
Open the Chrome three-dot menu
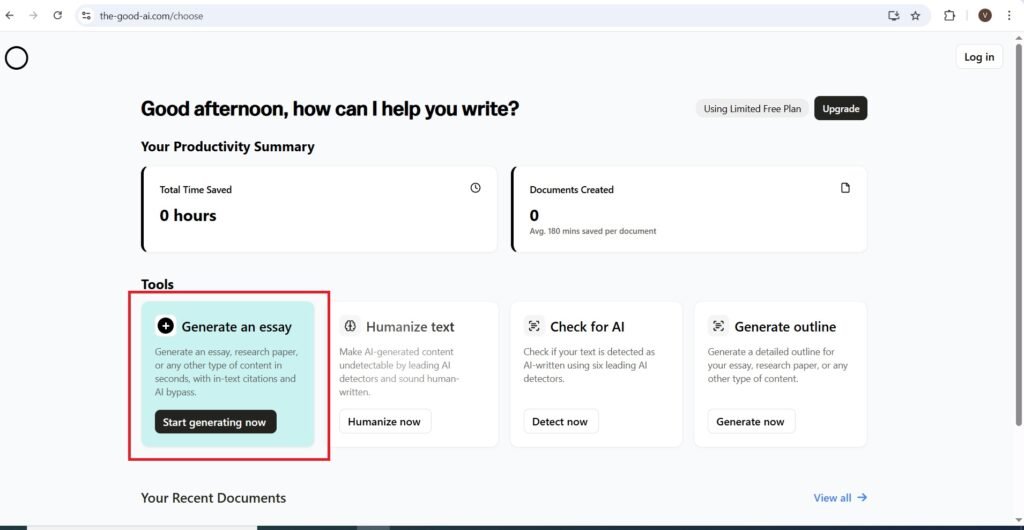1009,16
